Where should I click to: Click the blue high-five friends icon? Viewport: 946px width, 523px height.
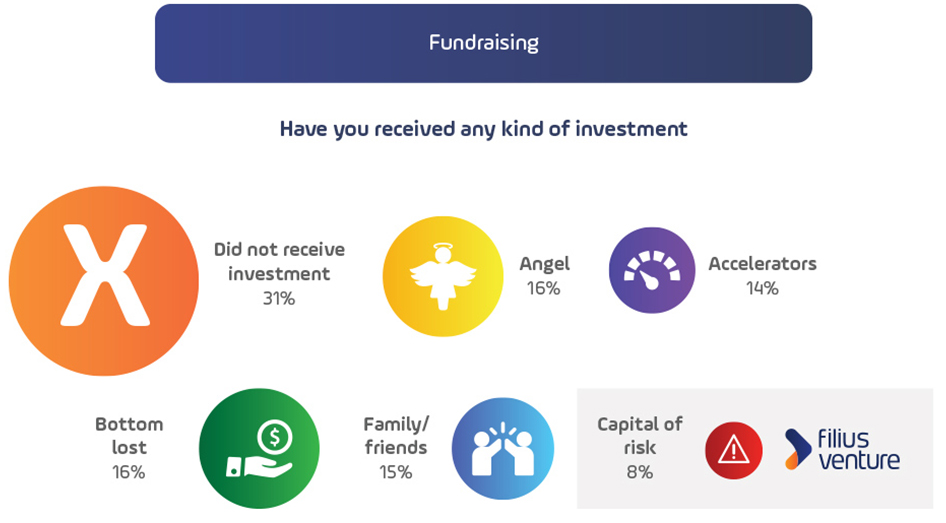503,448
